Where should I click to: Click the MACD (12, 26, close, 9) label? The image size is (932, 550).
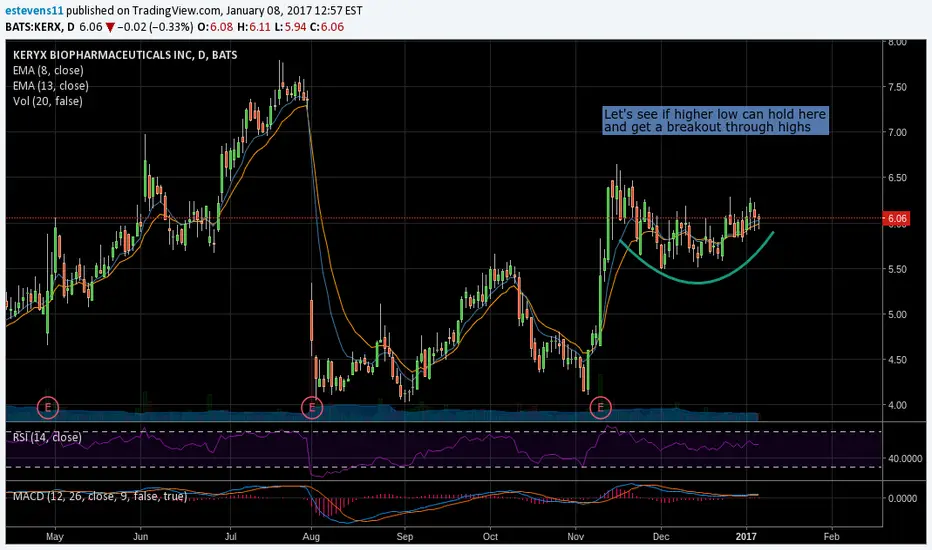[x=100, y=496]
